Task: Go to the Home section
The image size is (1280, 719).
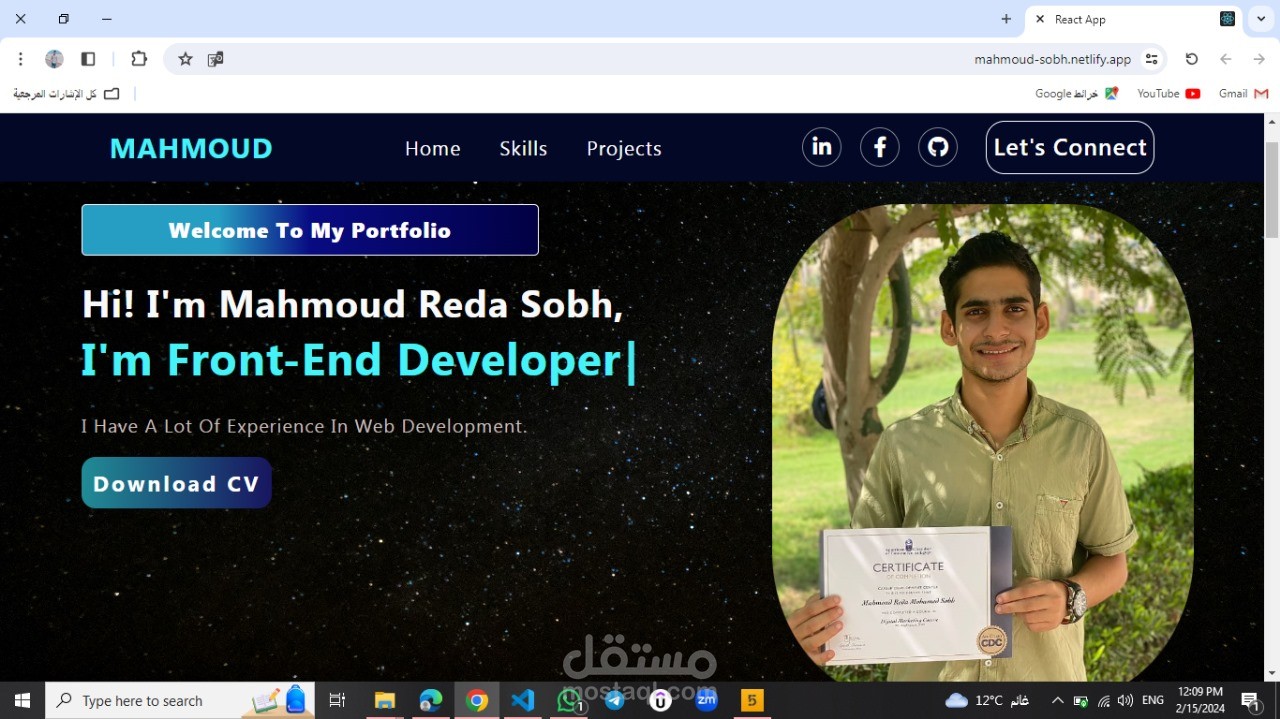Action: 433,148
